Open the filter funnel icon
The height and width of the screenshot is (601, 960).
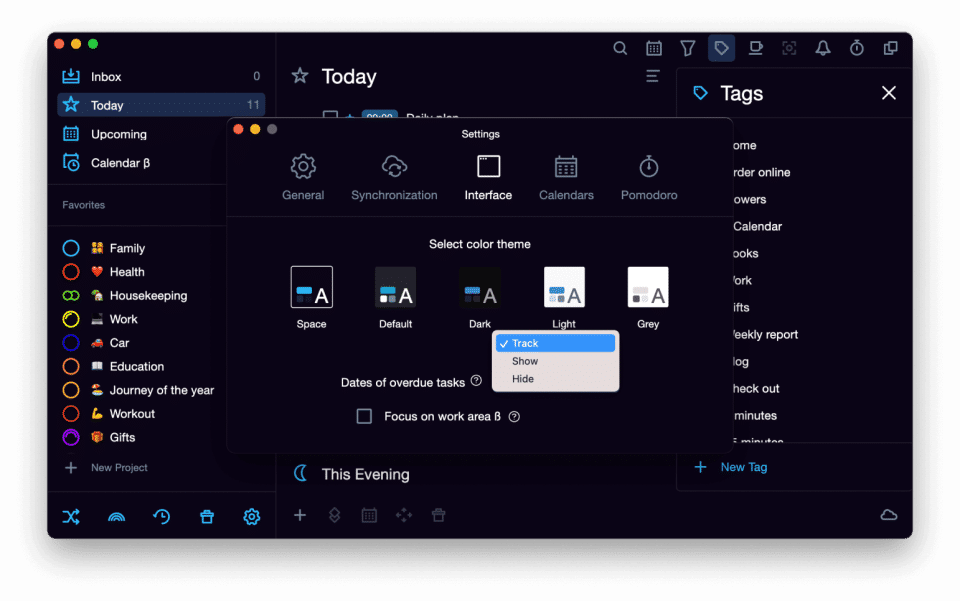tap(688, 48)
